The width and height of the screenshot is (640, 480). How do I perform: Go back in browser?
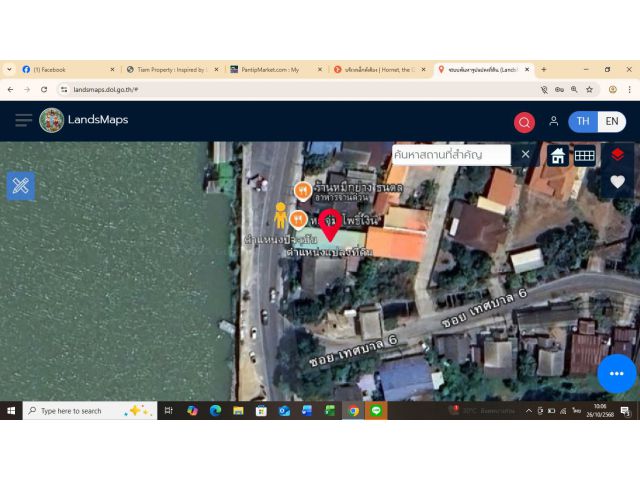tap(11, 89)
